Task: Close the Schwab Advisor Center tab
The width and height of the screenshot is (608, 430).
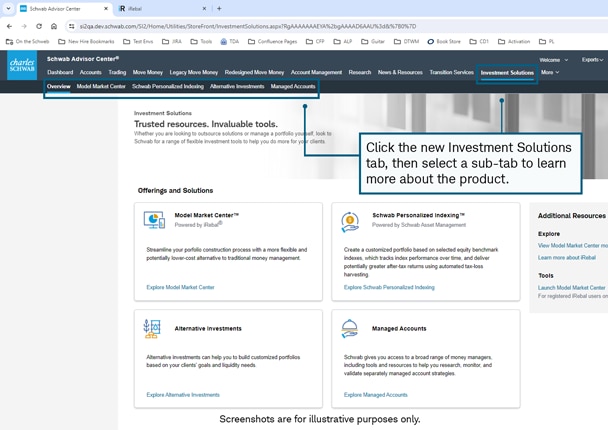Action: pos(106,9)
